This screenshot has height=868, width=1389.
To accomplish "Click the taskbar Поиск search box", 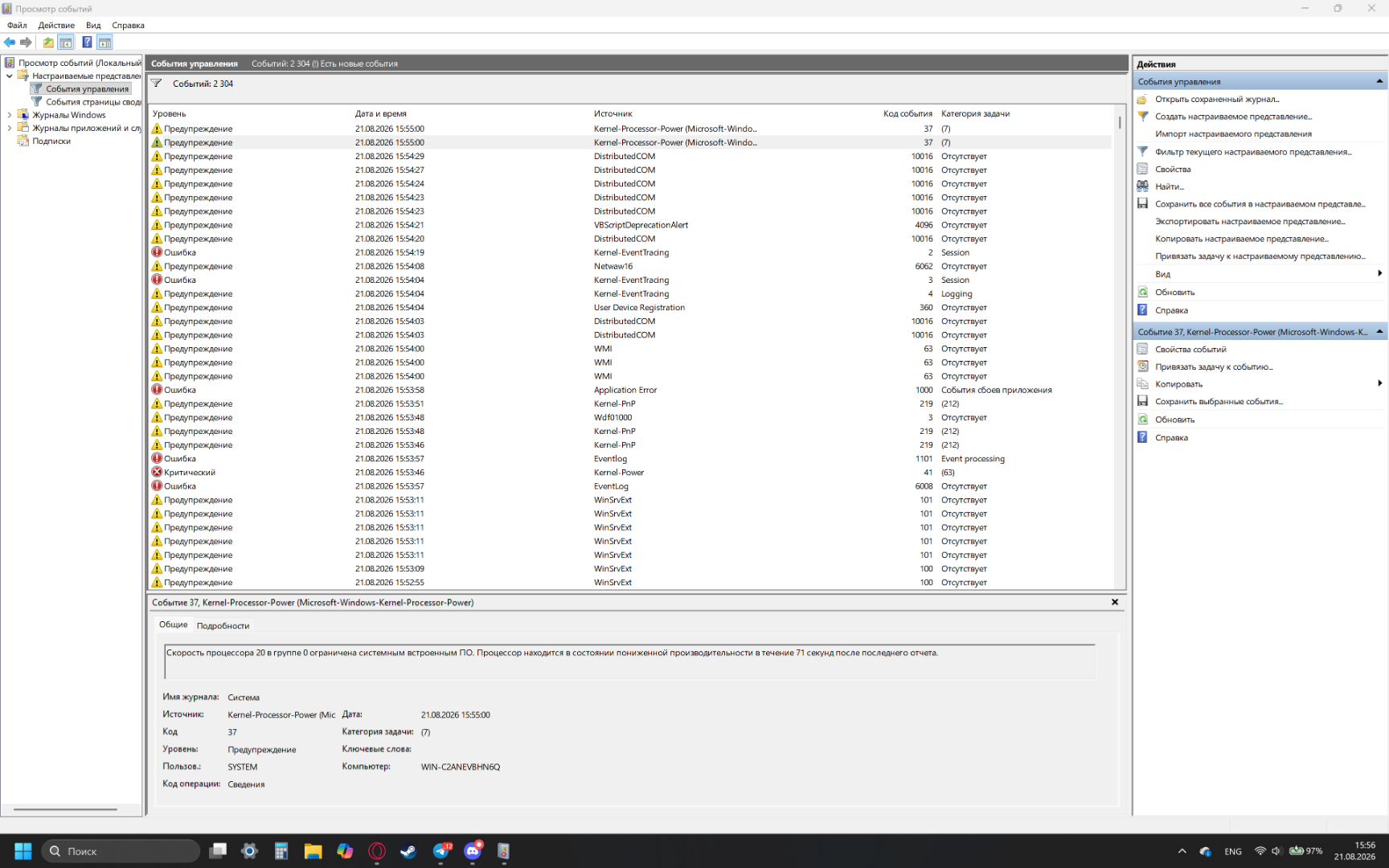I will 121,851.
